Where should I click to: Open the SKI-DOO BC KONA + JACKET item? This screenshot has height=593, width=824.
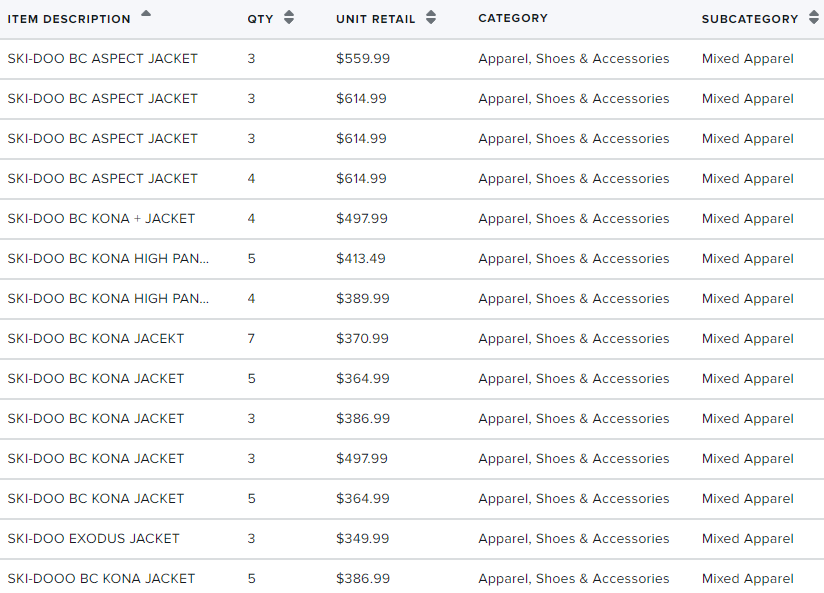(x=101, y=219)
